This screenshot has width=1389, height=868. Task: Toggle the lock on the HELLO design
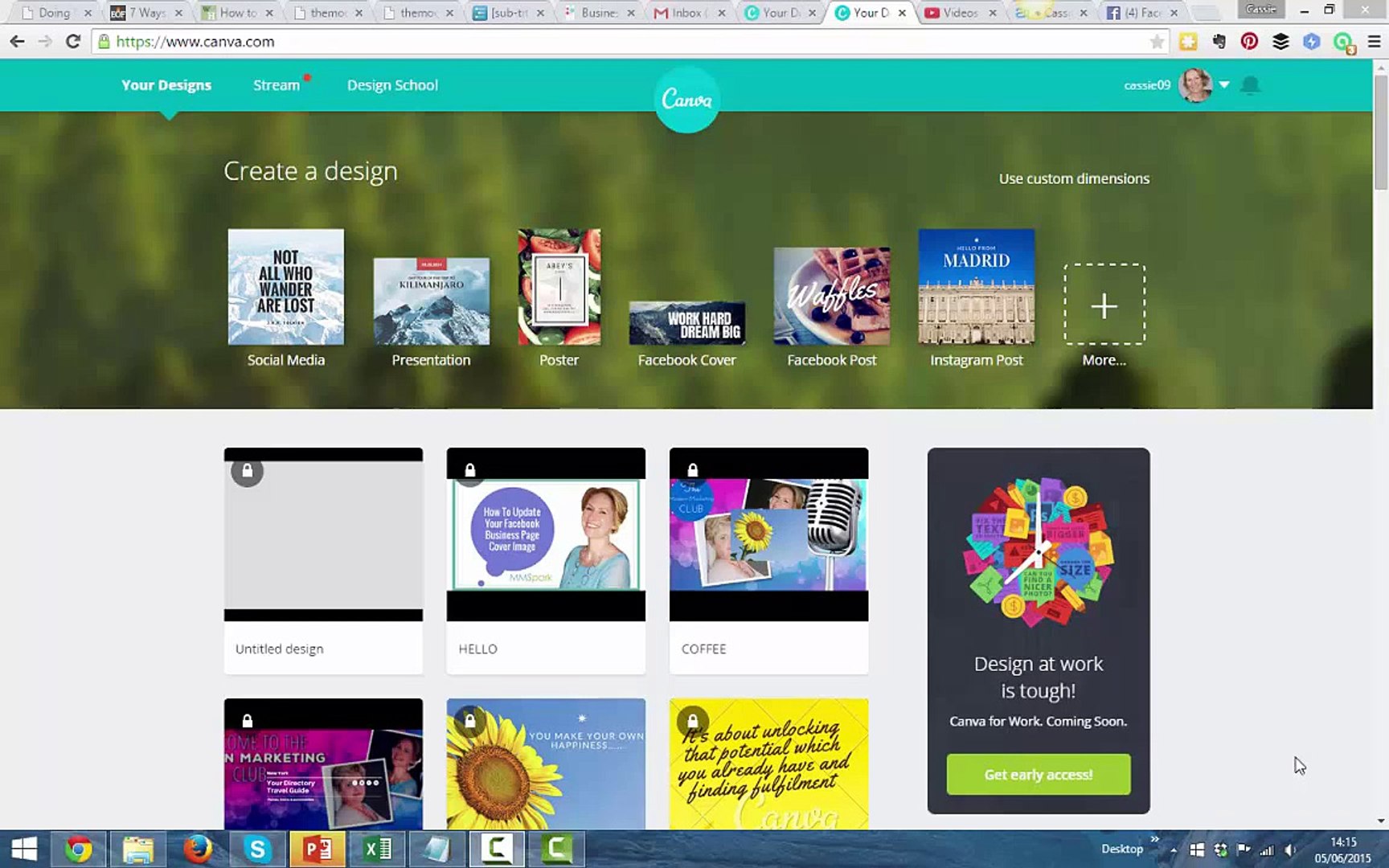(x=469, y=471)
